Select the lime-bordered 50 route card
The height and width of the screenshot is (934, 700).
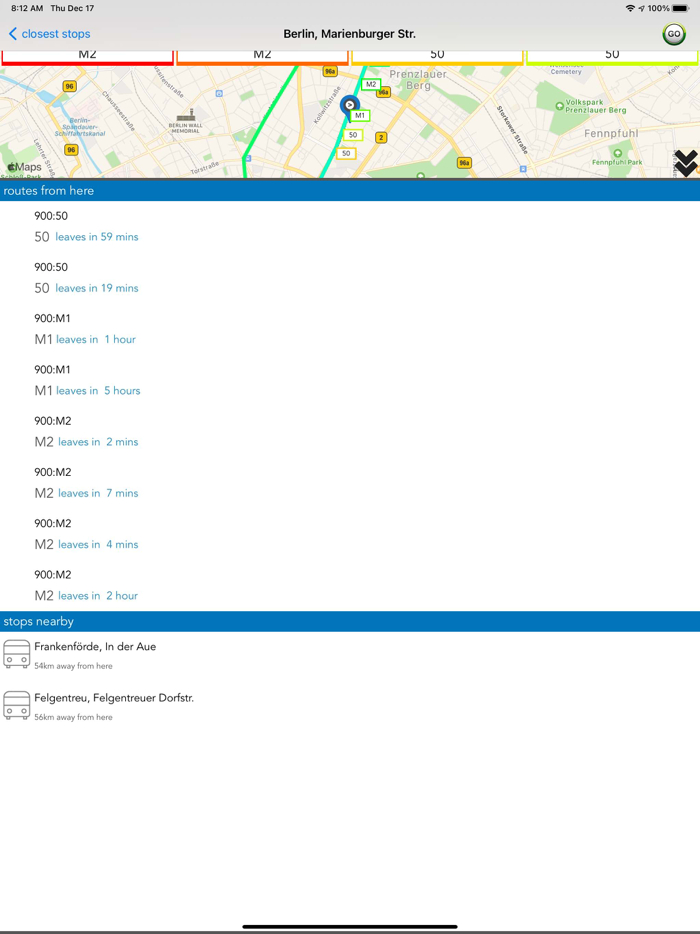pyautogui.click(x=612, y=57)
